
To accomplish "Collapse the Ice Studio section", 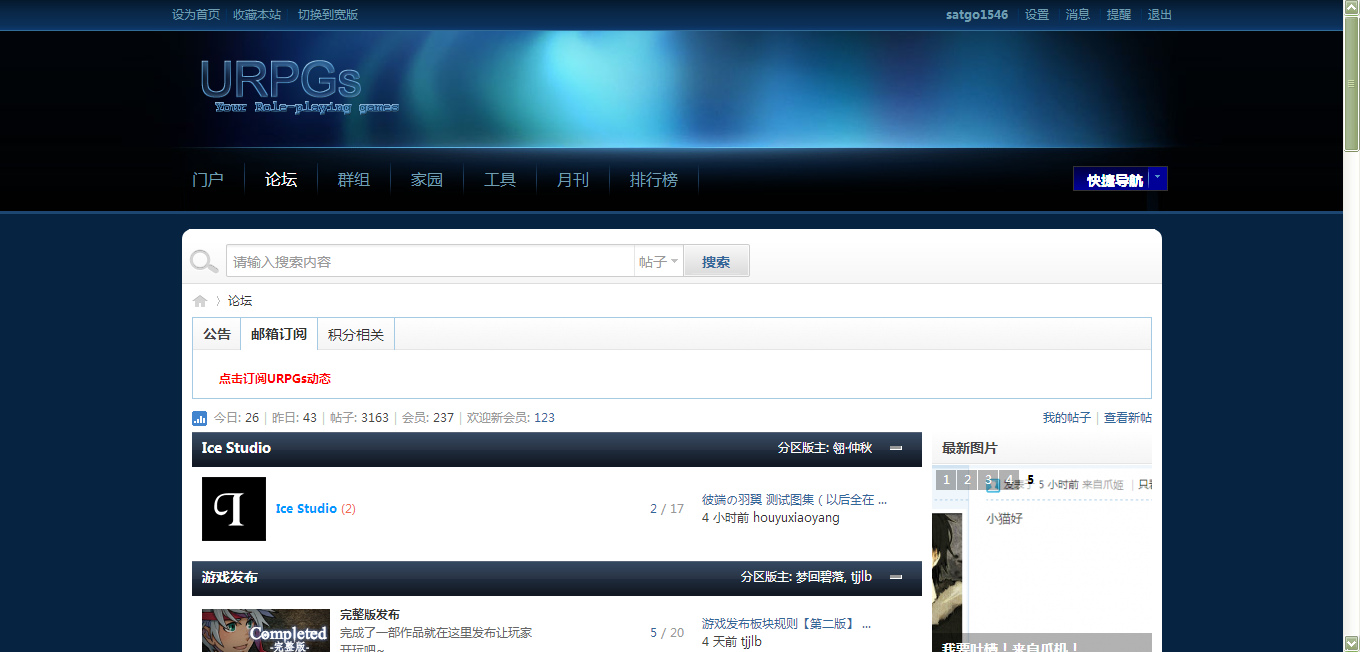I will pyautogui.click(x=896, y=448).
